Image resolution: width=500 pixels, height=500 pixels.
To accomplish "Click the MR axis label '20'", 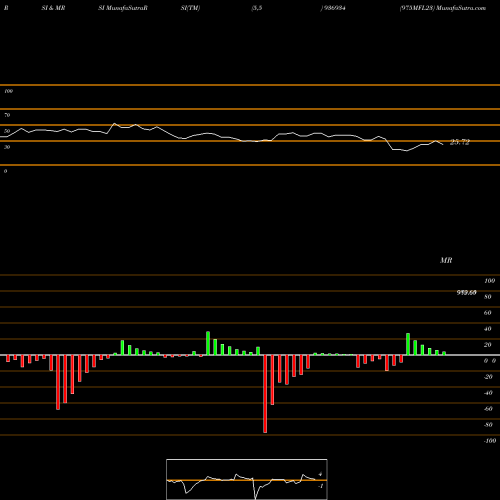I will point(488,345).
